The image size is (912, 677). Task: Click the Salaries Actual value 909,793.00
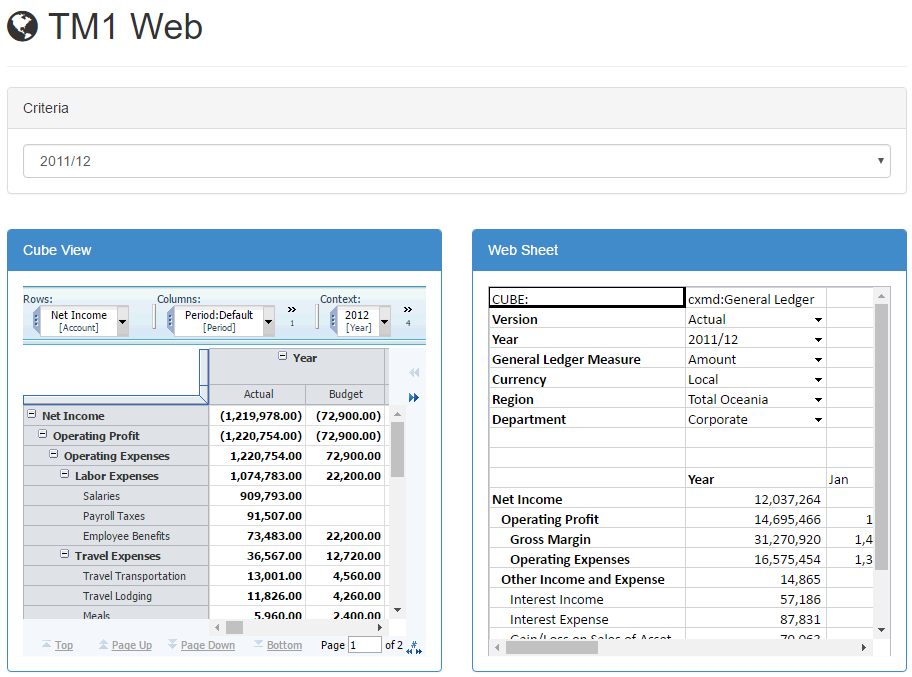tap(257, 496)
